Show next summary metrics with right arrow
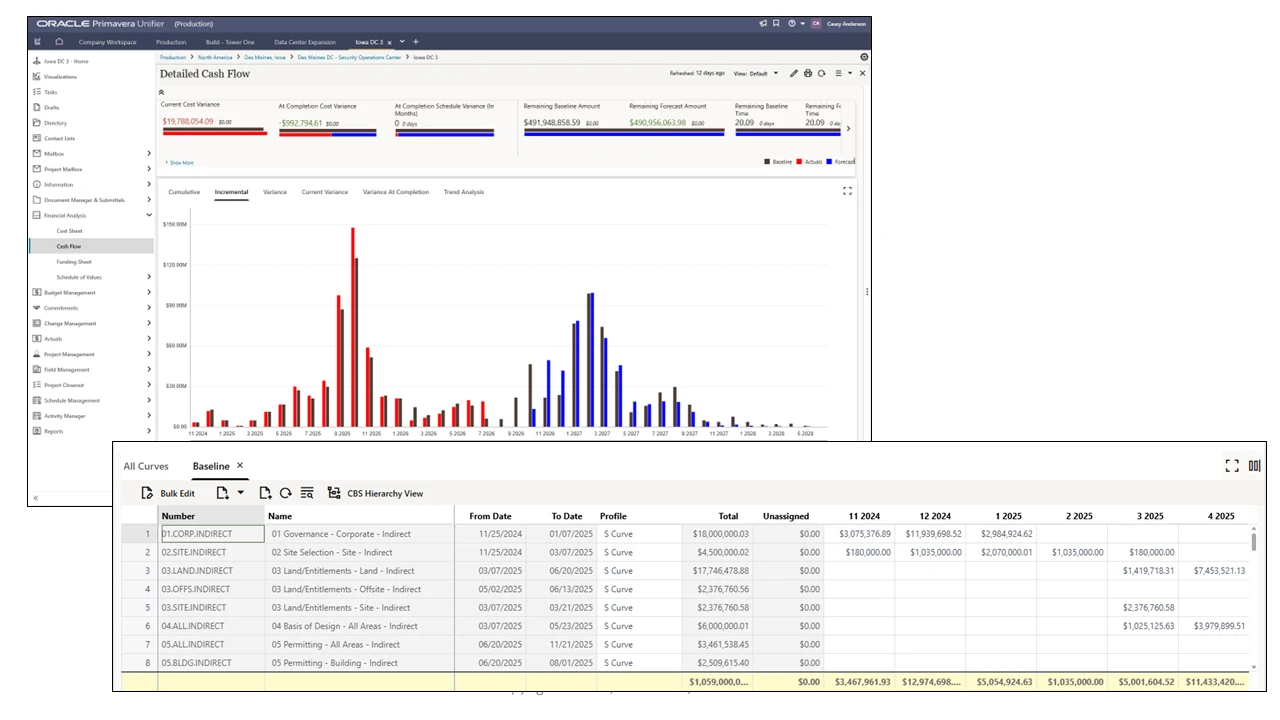The height and width of the screenshot is (720, 1280). coord(848,128)
